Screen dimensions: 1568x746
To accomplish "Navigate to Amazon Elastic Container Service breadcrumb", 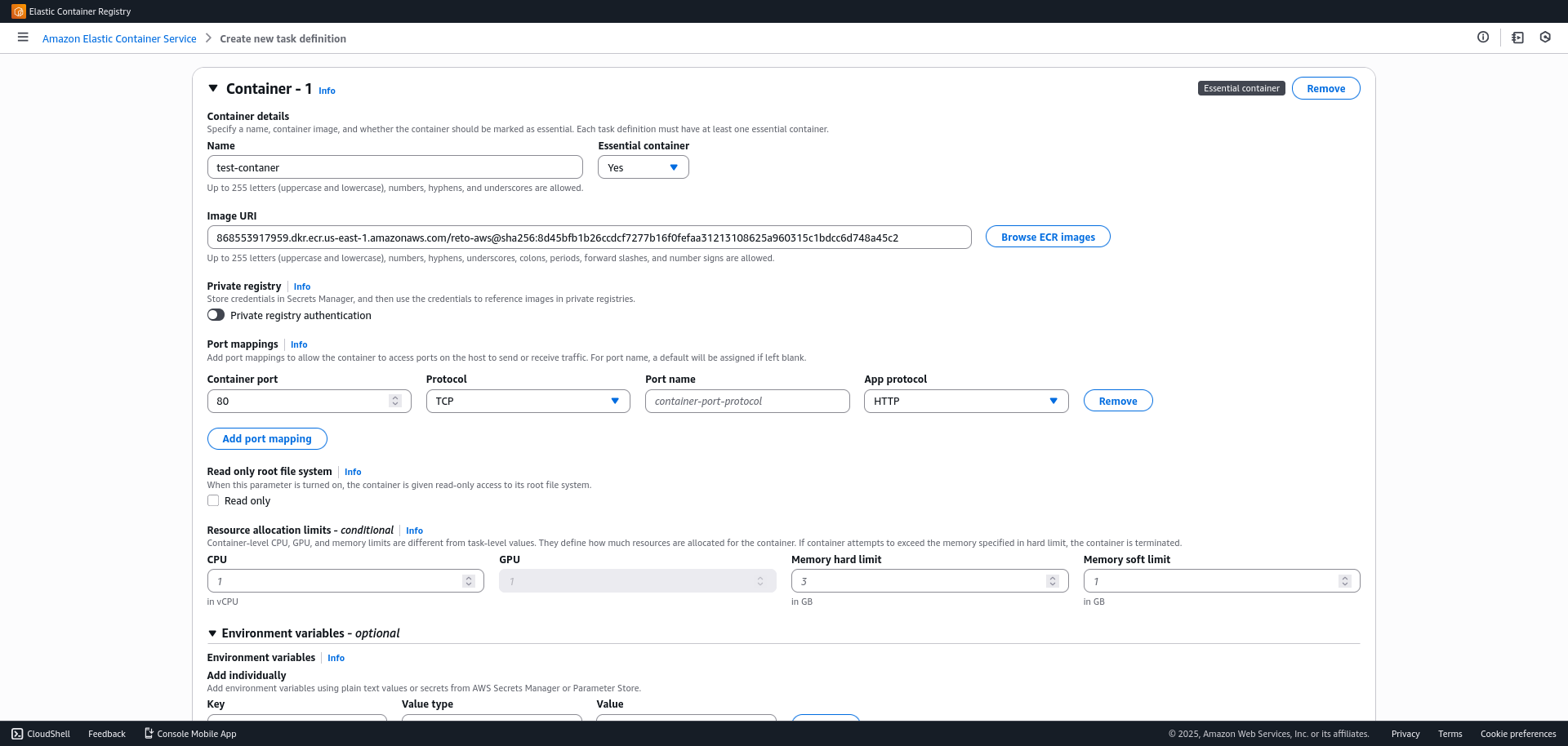I will [119, 38].
